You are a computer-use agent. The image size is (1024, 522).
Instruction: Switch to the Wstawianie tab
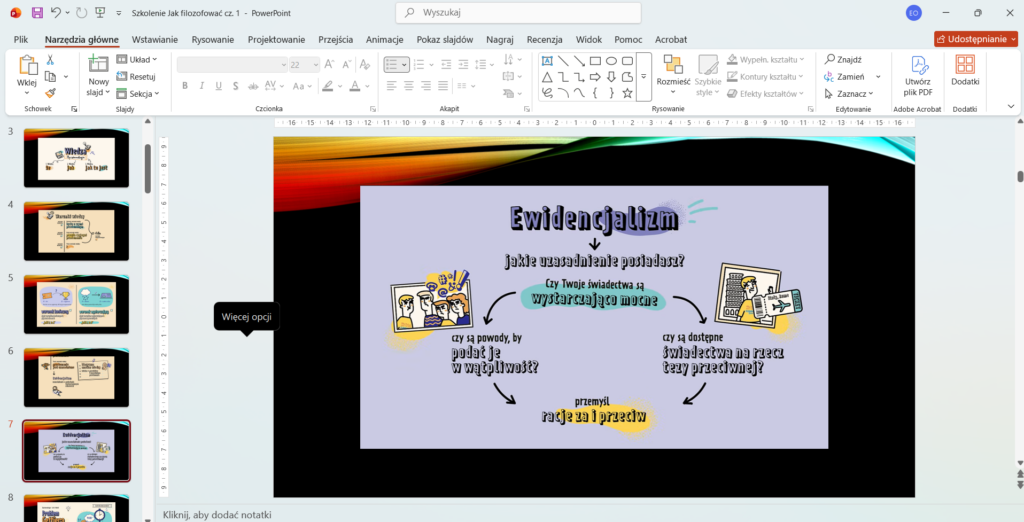click(155, 39)
